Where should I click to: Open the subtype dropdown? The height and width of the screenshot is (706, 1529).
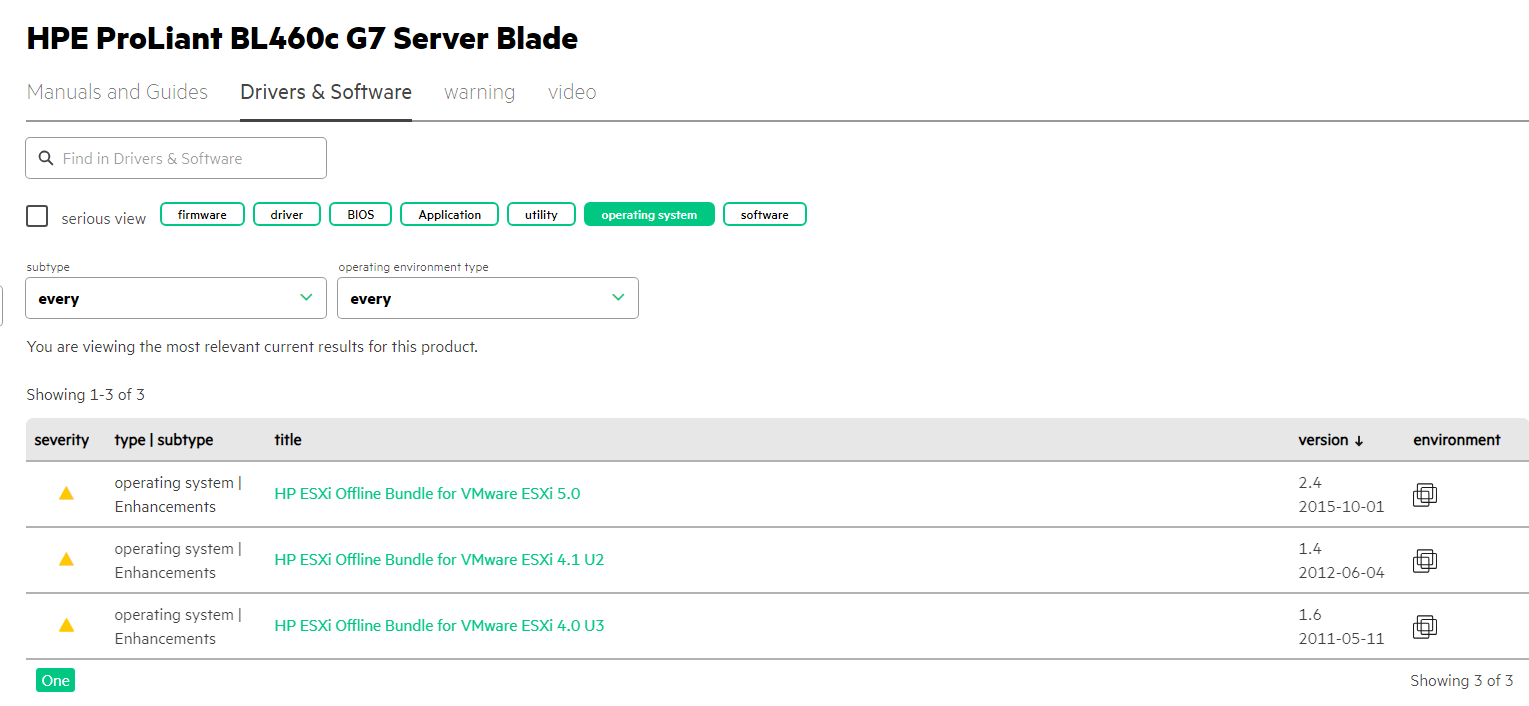coord(176,298)
